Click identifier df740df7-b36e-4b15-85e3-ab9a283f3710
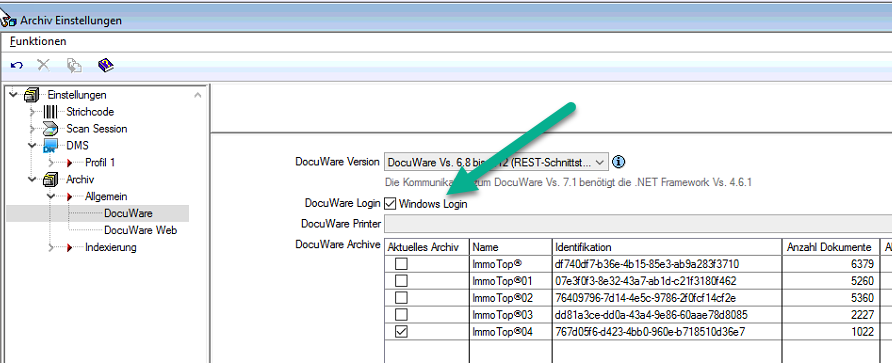 647,264
